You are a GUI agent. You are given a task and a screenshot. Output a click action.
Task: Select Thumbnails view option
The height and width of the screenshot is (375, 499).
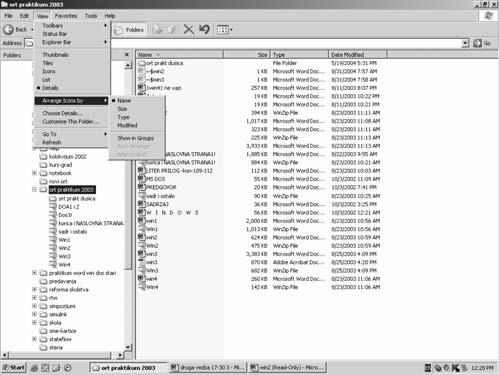click(x=72, y=55)
